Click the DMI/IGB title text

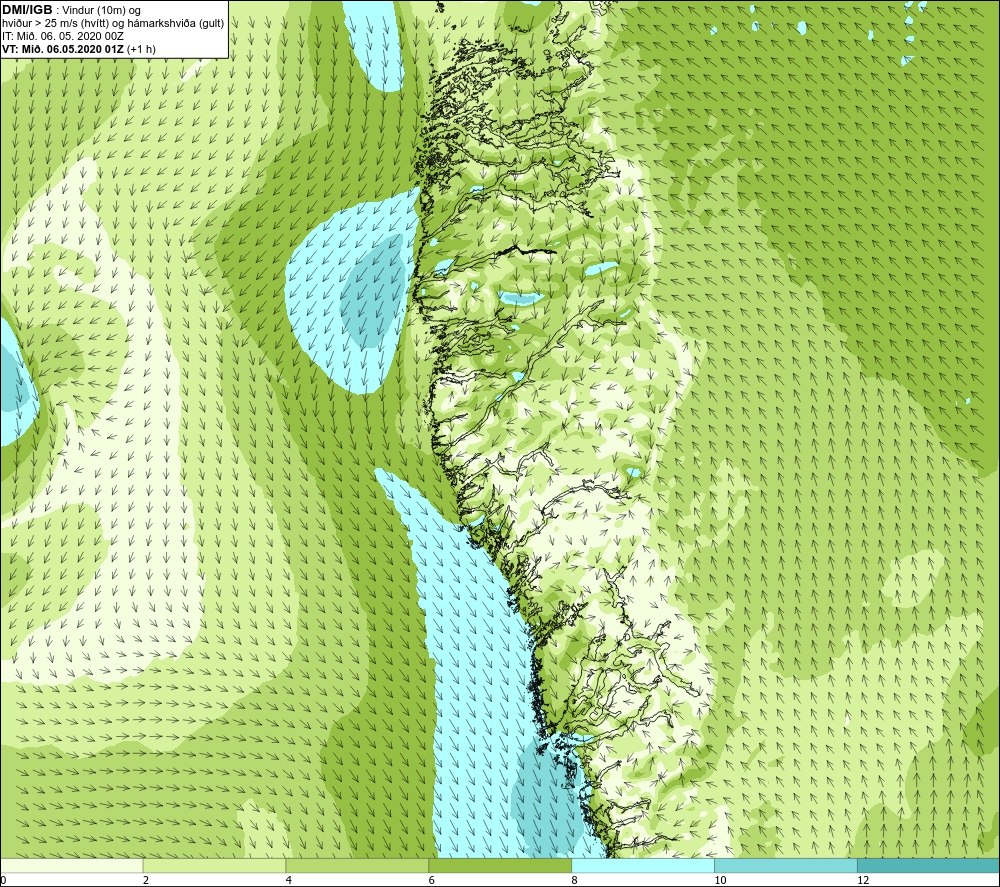27,10
